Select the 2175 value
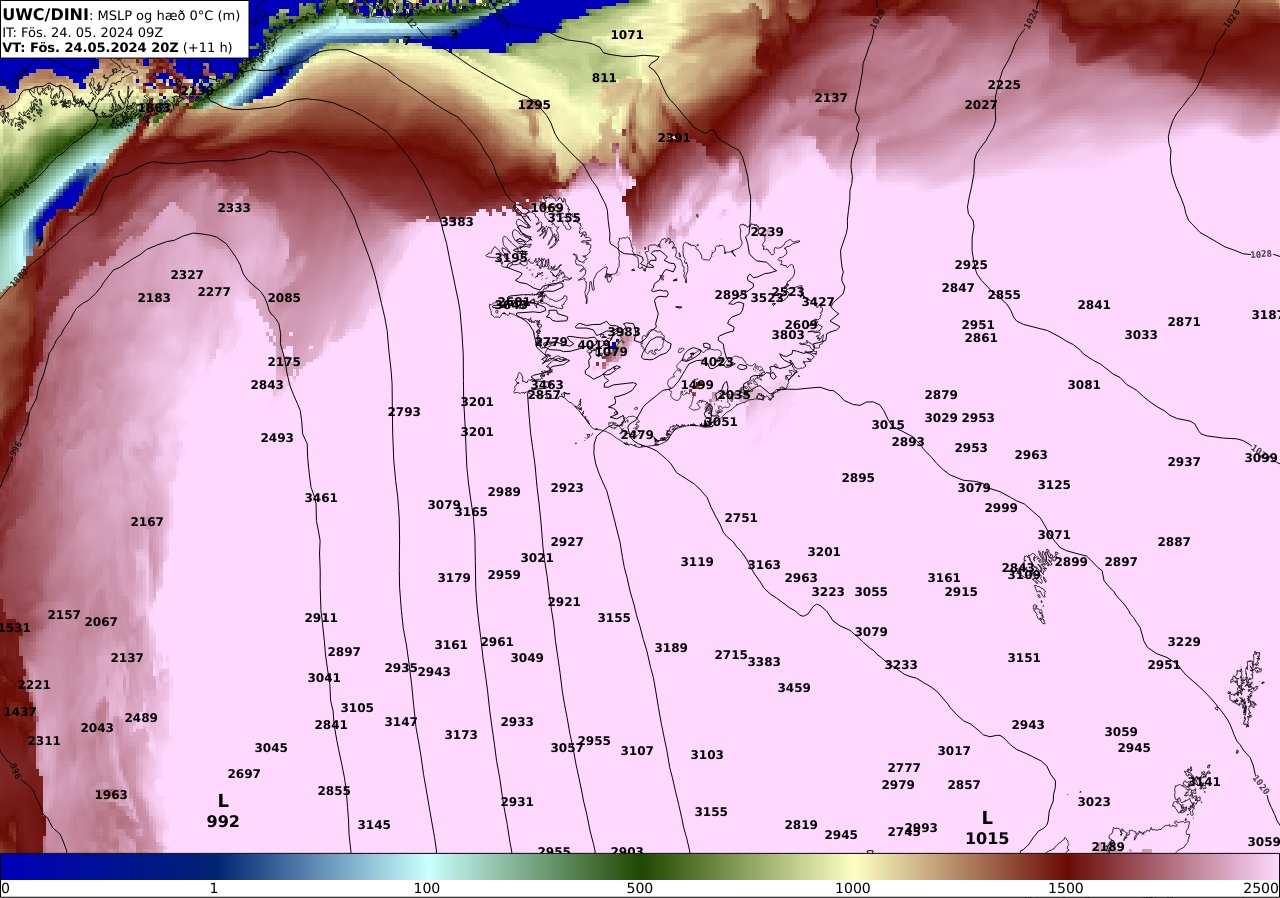This screenshot has height=898, width=1280. [284, 362]
